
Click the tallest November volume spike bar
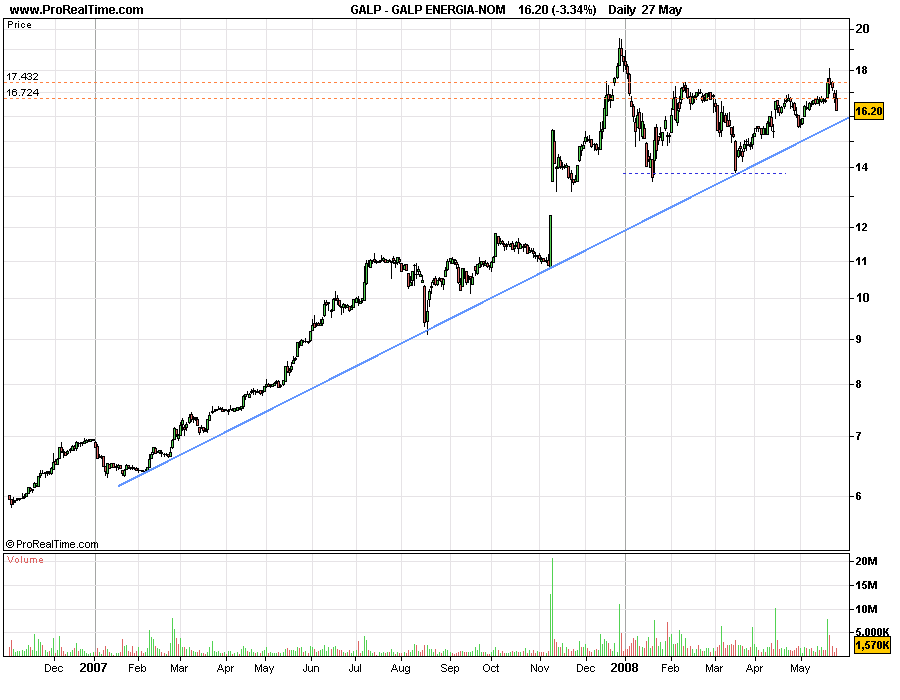[x=552, y=606]
